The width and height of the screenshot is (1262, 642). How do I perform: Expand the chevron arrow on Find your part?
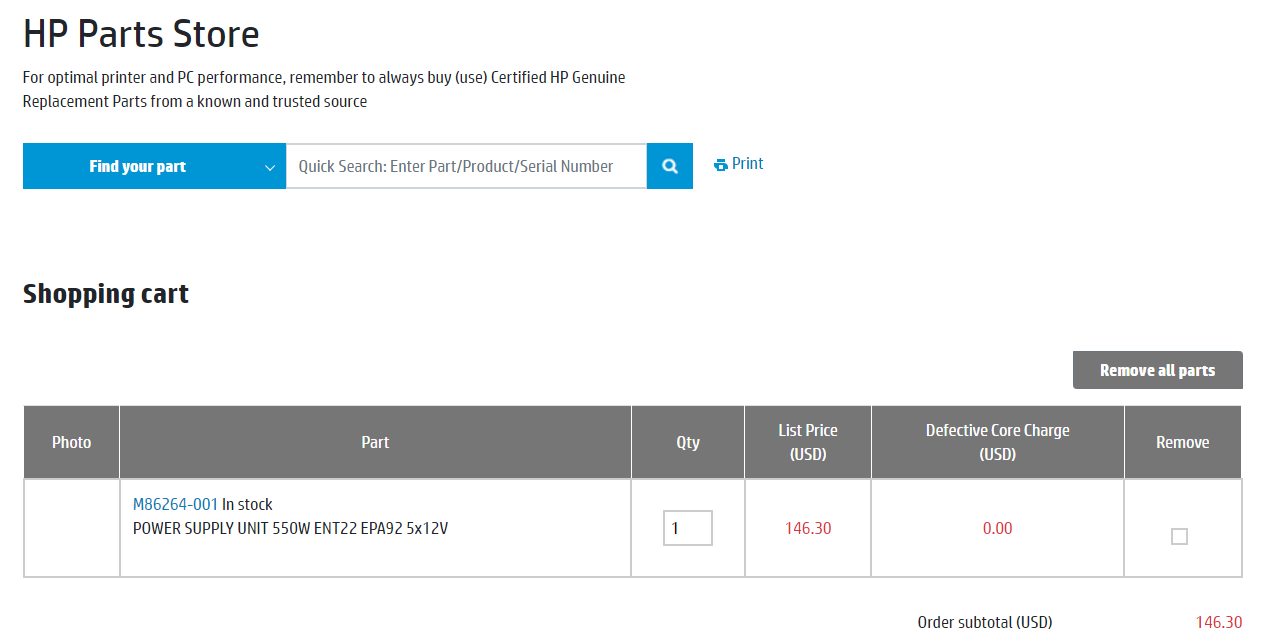[270, 167]
